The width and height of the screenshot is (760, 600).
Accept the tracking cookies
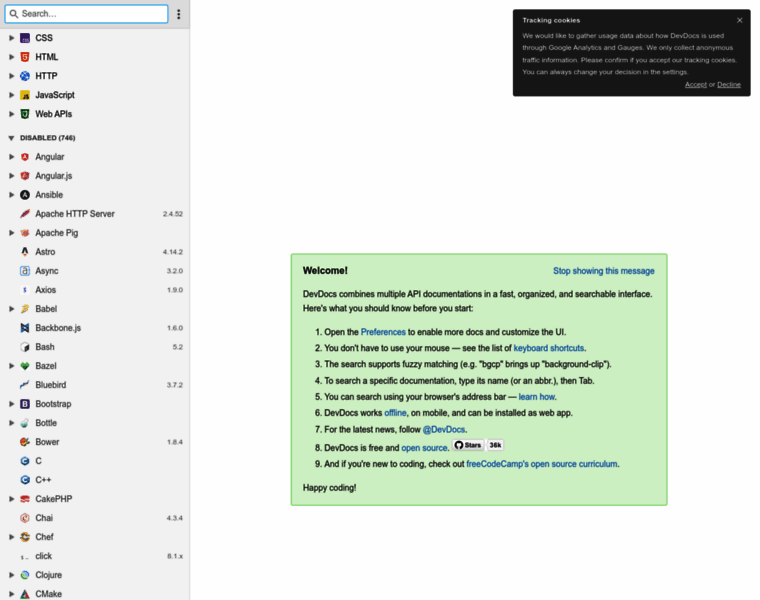(x=696, y=84)
